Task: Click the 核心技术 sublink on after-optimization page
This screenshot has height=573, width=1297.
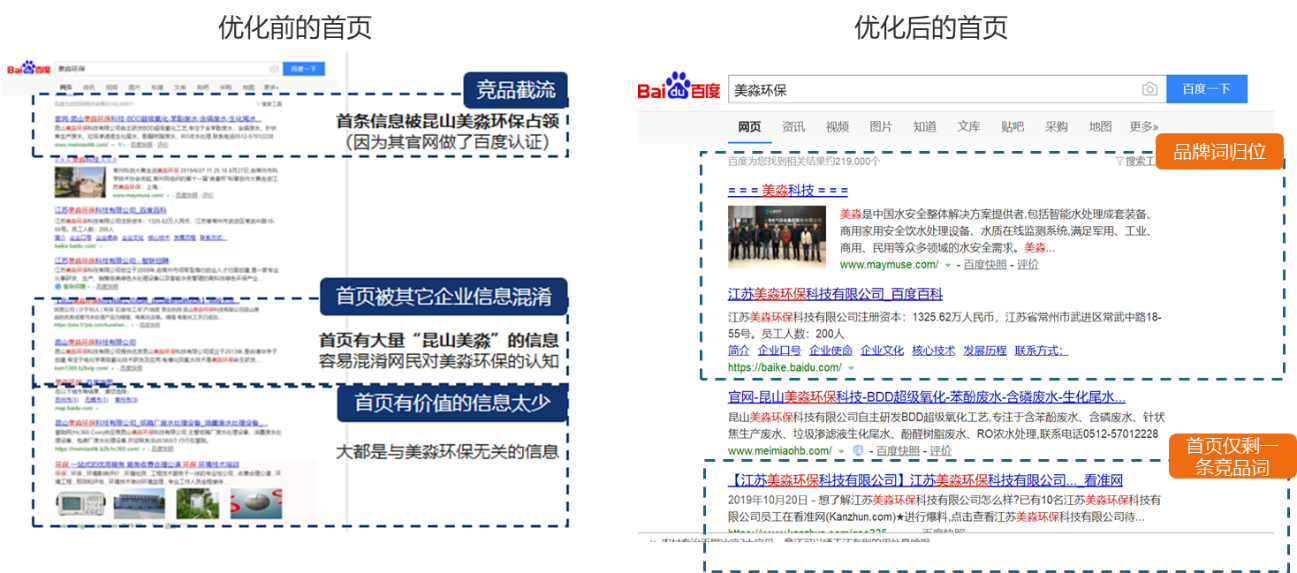Action: pos(933,351)
